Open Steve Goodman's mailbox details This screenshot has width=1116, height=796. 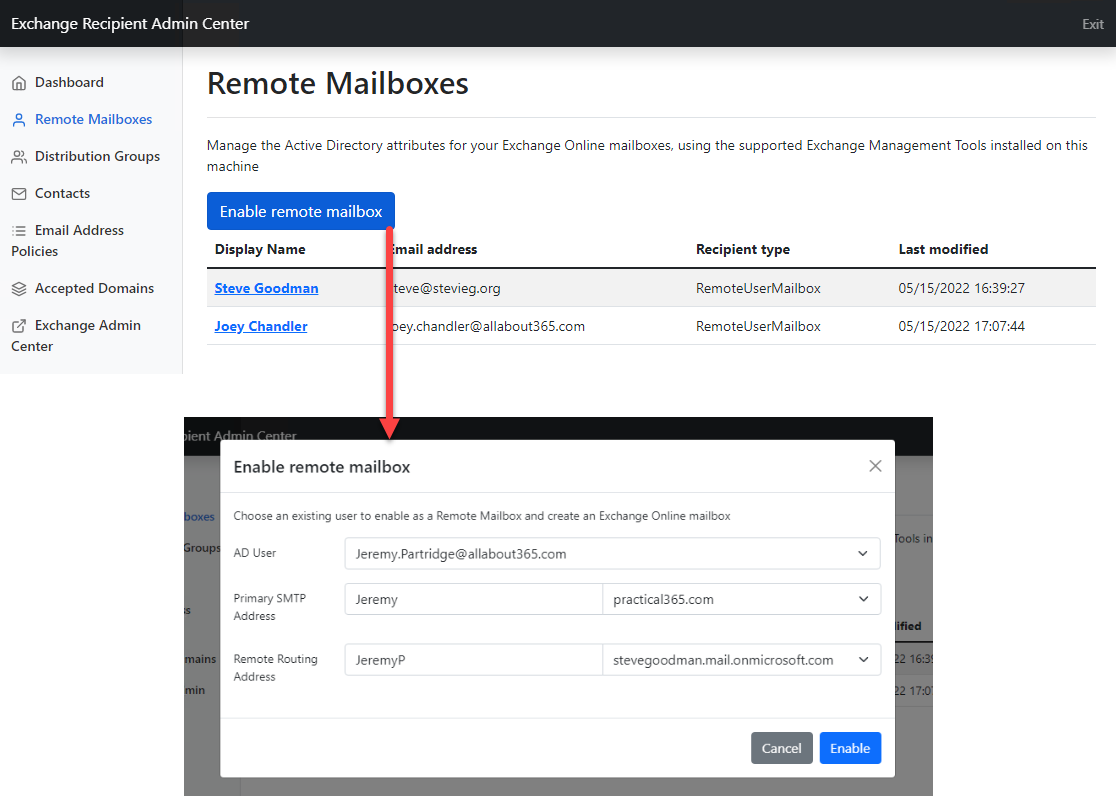(266, 287)
